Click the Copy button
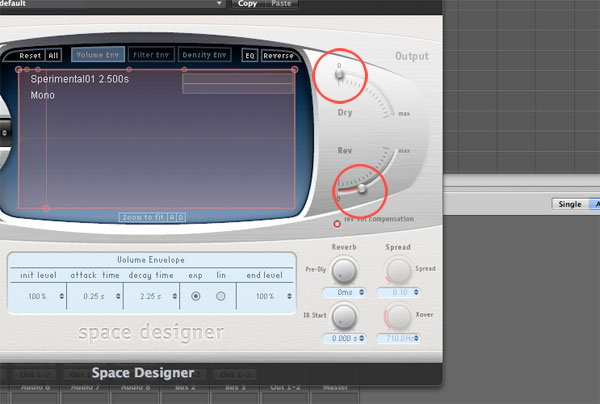Image resolution: width=600 pixels, height=404 pixels. (x=248, y=4)
